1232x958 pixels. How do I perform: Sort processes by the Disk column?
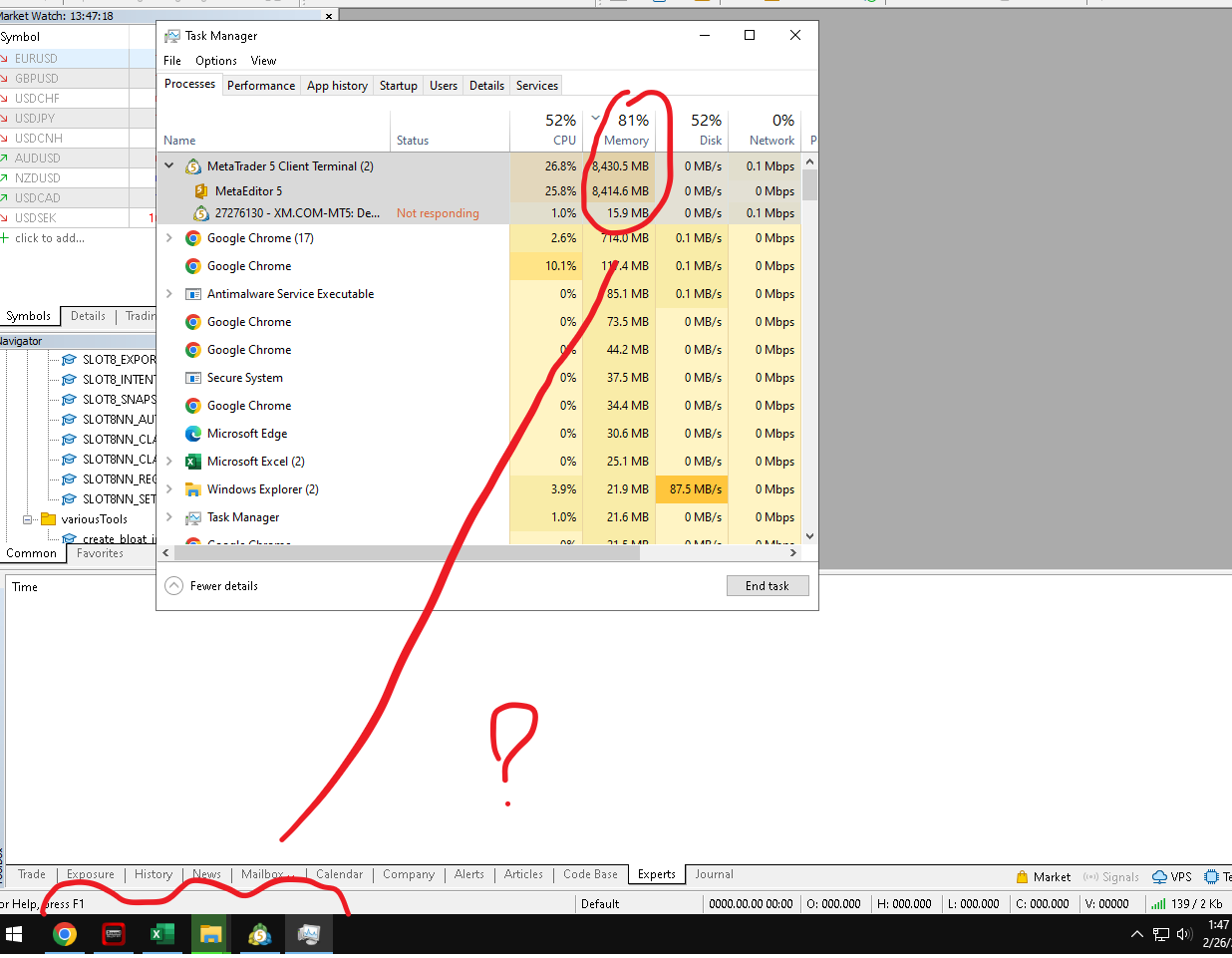692,130
